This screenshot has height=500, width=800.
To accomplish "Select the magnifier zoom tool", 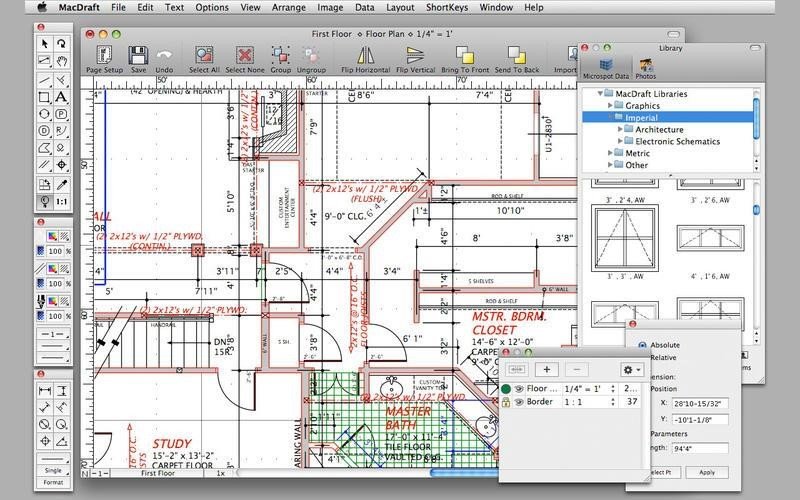I will [45, 202].
